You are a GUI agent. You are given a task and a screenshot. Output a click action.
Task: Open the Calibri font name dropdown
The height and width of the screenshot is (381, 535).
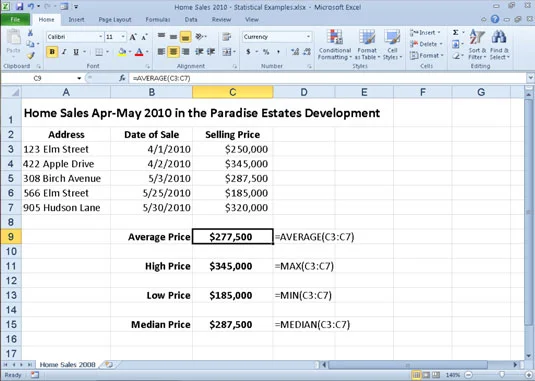click(x=101, y=37)
